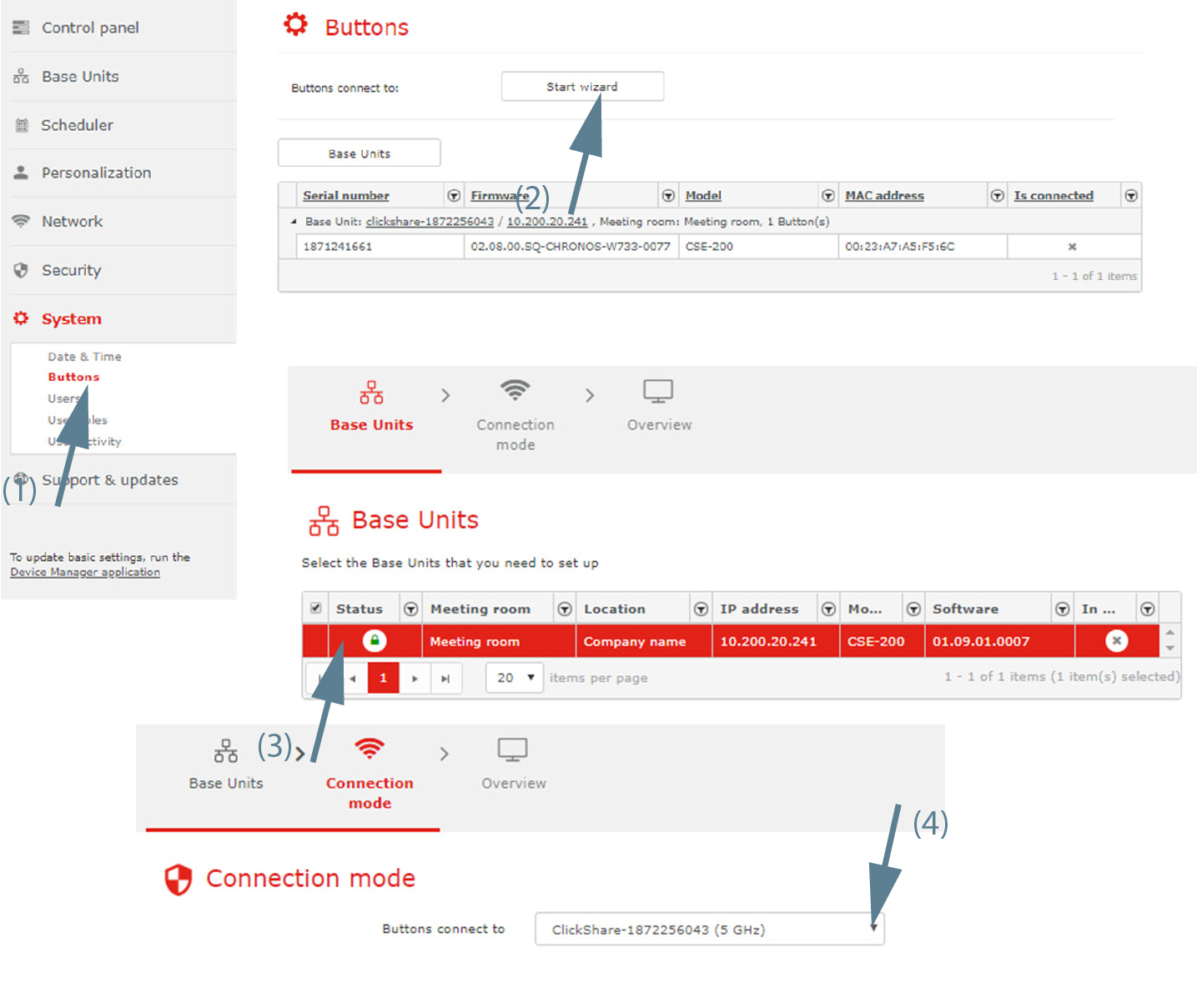The width and height of the screenshot is (1197, 1008).
Task: Open Support & updates in sidebar
Action: coord(110,479)
